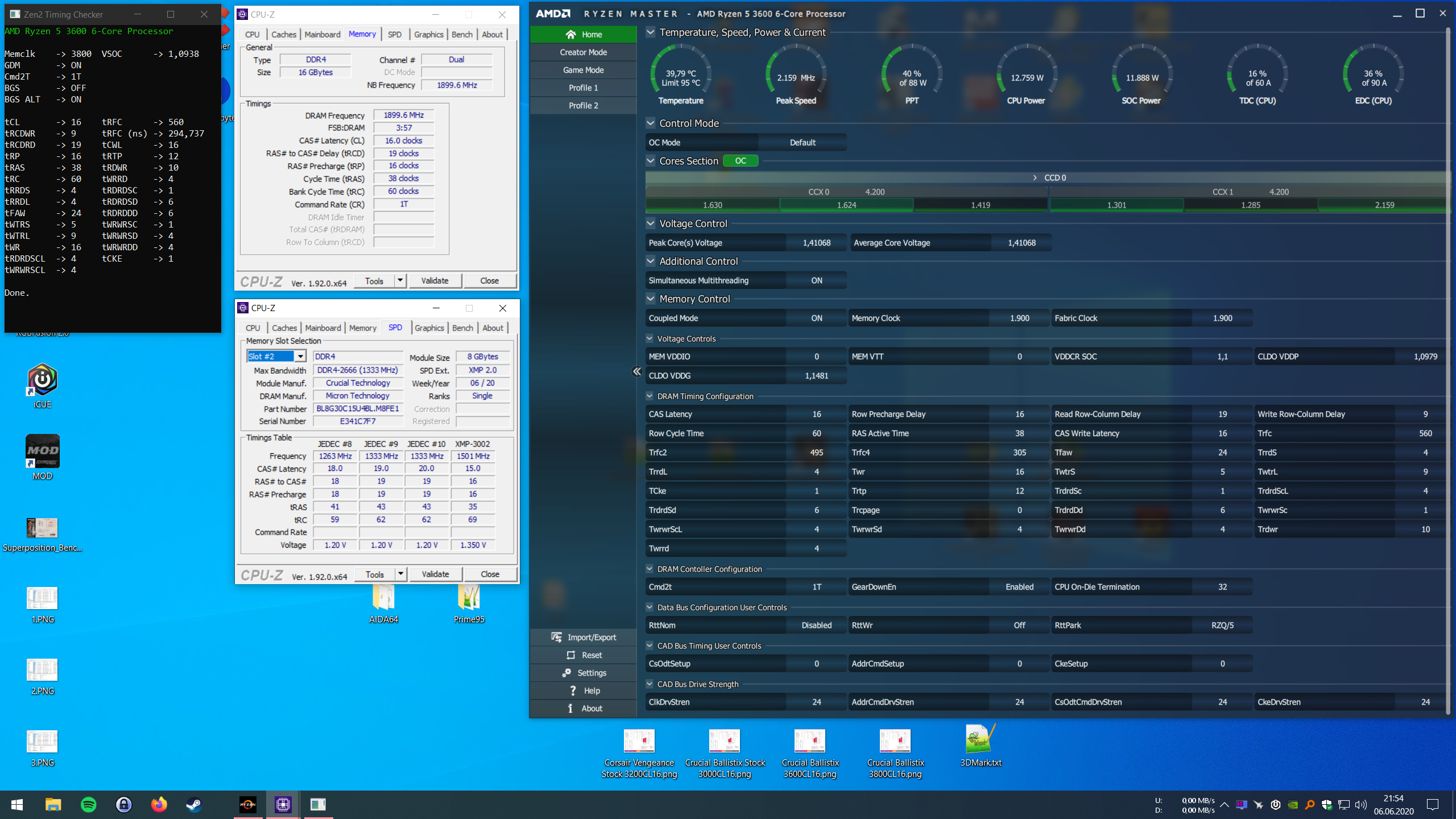The width and height of the screenshot is (1456, 819).
Task: Click the Import/Export icon in Ryzen Master
Action: point(556,637)
